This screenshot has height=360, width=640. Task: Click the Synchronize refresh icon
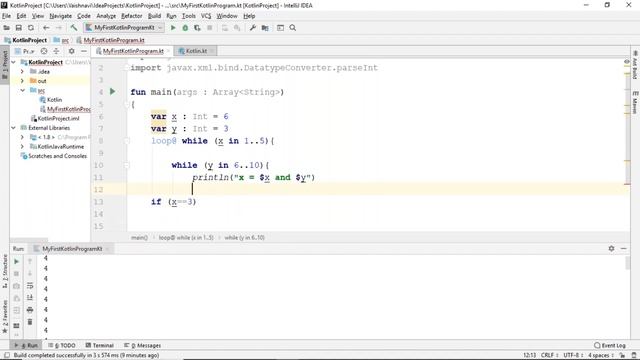point(31,28)
